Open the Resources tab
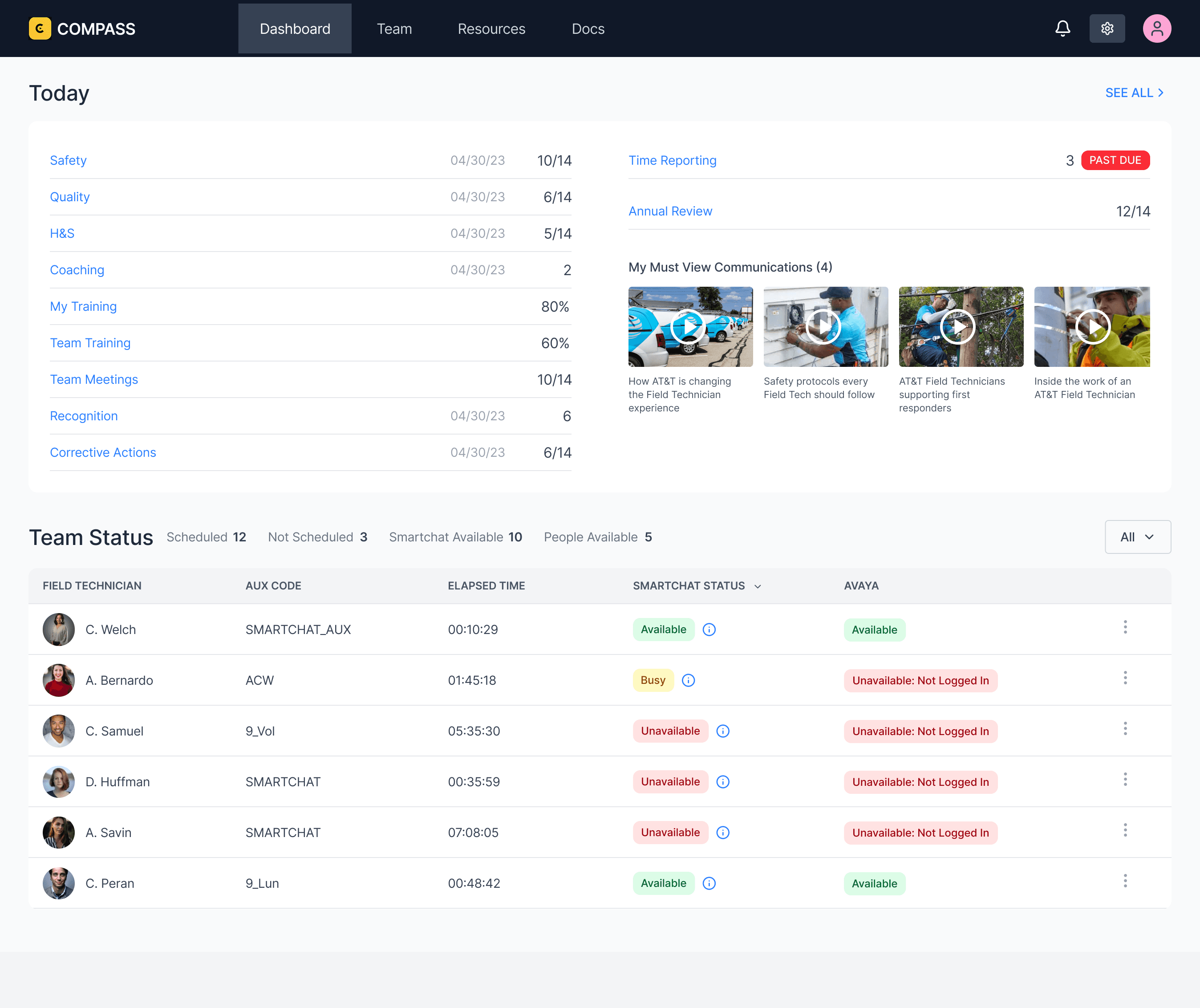The height and width of the screenshot is (1008, 1200). pyautogui.click(x=491, y=28)
